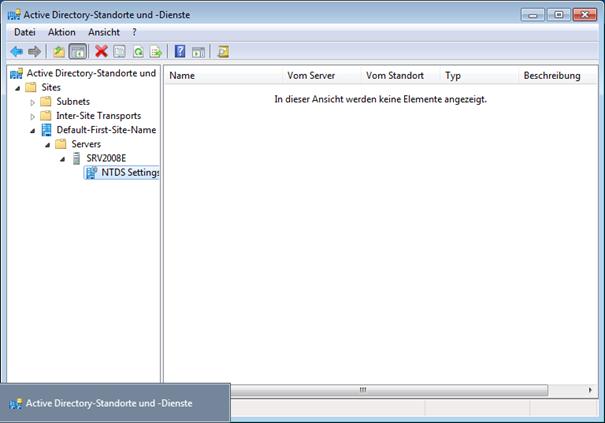Open the Aktion menu

[x=61, y=32]
